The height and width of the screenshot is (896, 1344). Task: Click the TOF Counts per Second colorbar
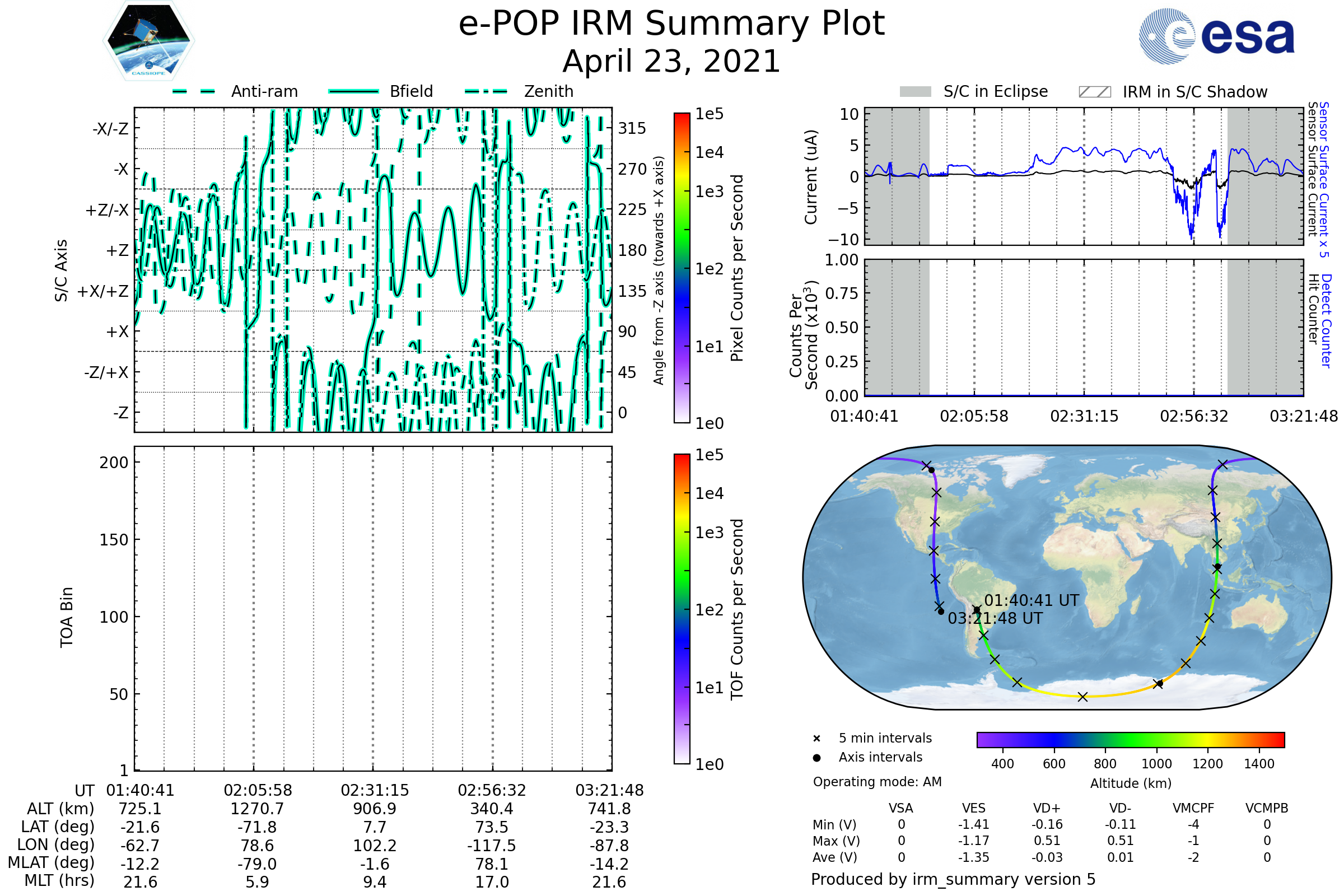click(682, 609)
